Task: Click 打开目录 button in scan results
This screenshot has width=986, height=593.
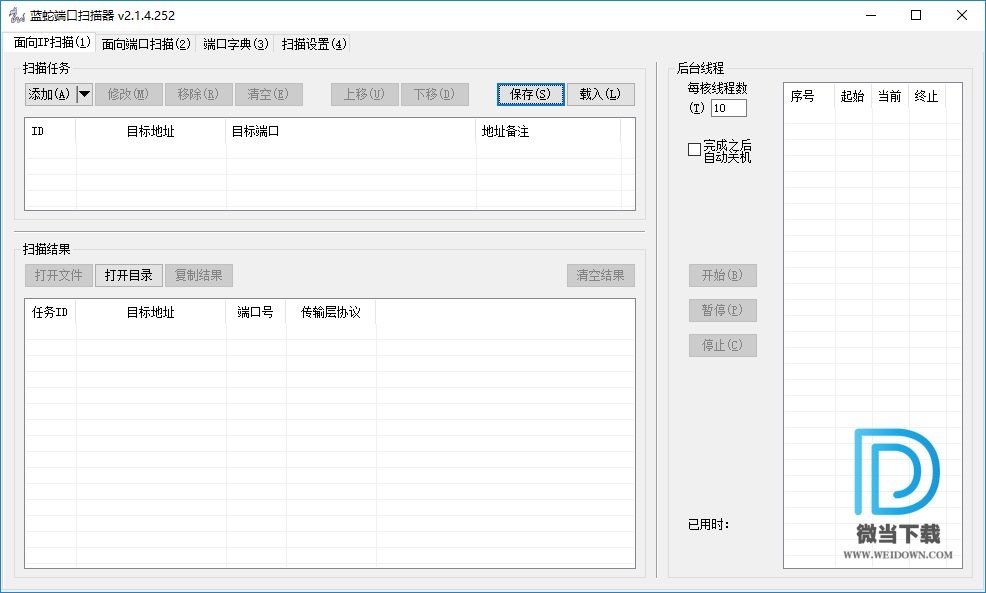Action: point(128,275)
